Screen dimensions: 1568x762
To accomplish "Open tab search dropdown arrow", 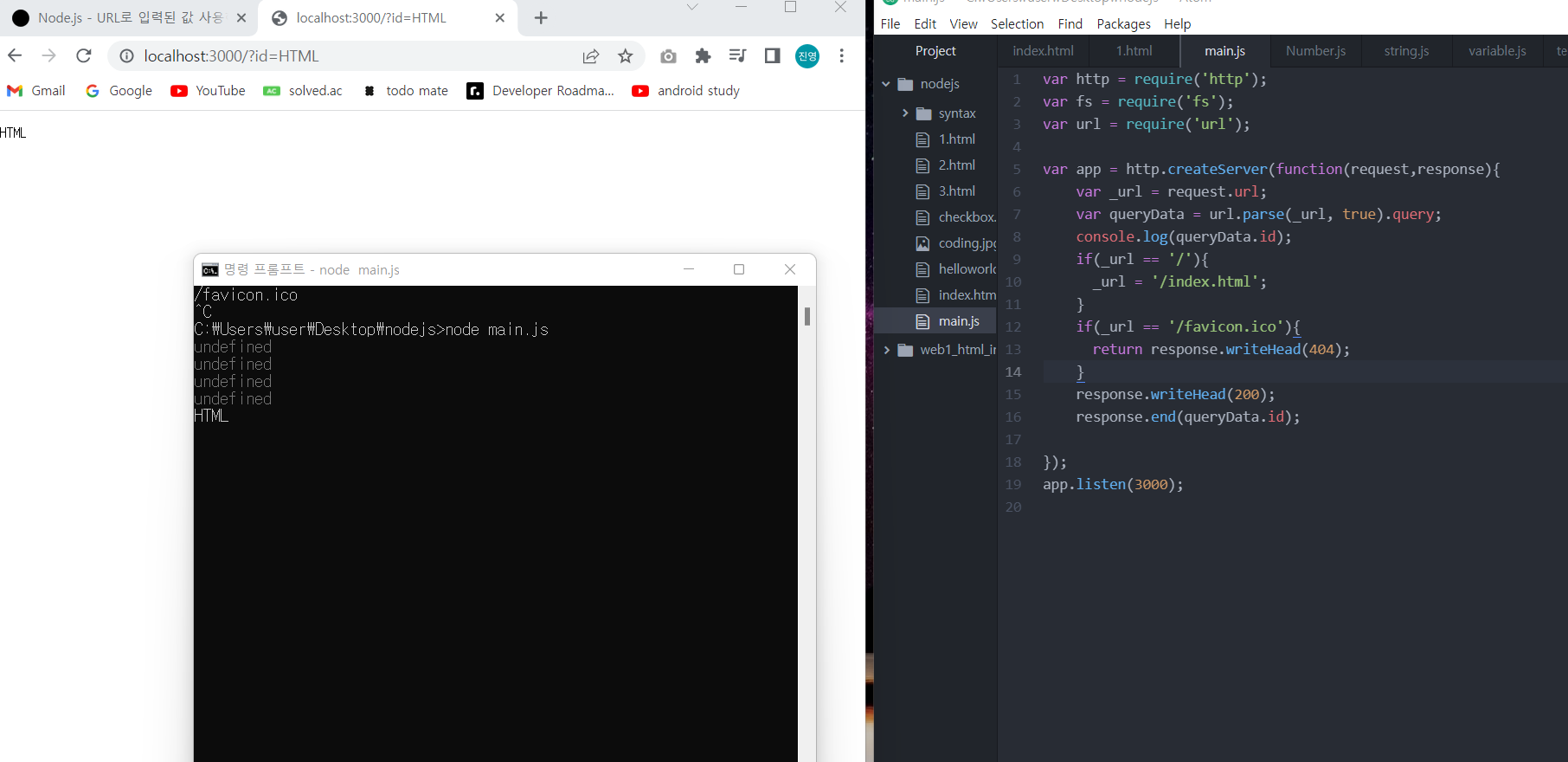I will click(x=692, y=8).
